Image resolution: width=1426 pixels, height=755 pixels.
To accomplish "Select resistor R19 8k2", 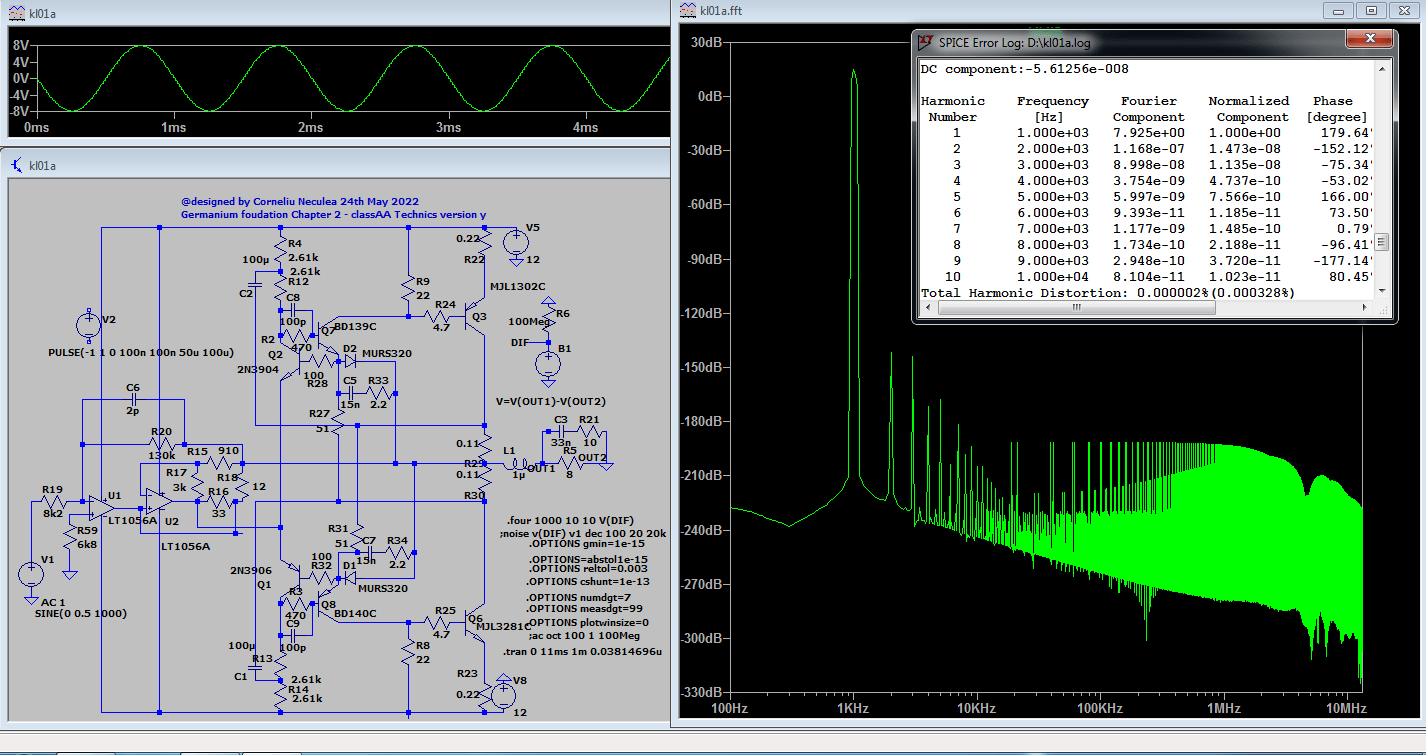I will coord(53,501).
